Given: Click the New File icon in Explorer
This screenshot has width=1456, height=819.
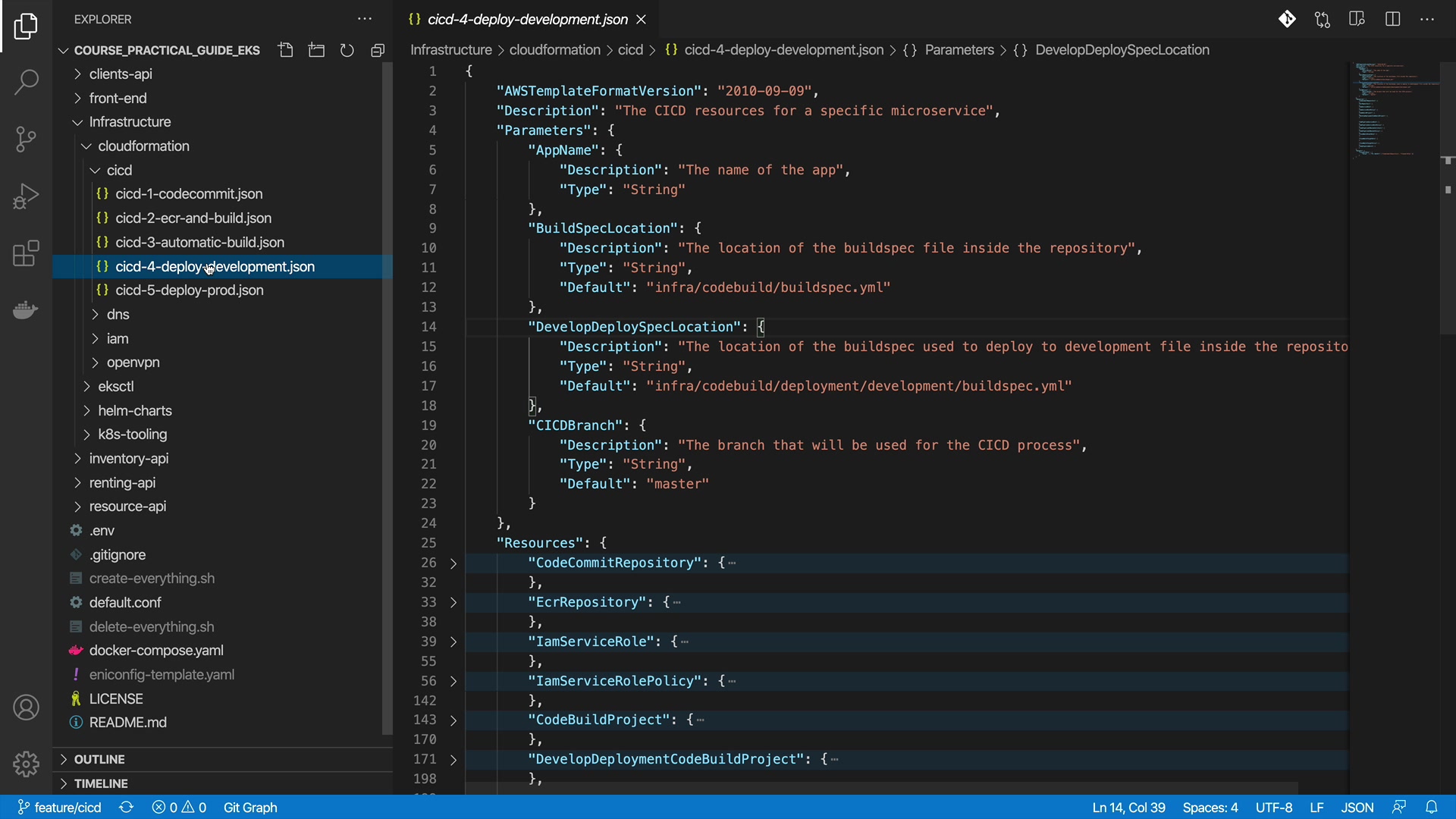Looking at the screenshot, I should pyautogui.click(x=286, y=50).
